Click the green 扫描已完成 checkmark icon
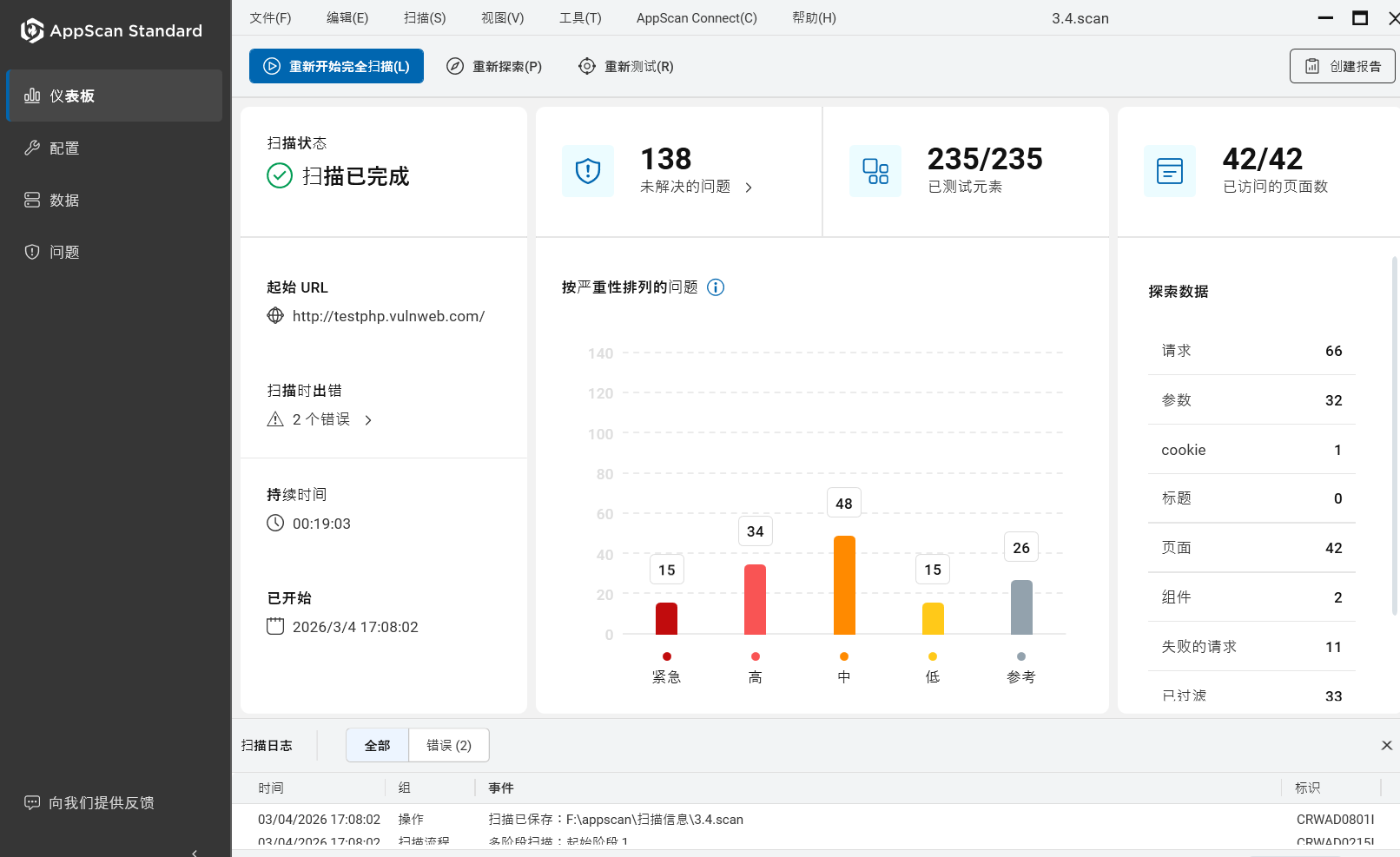The width and height of the screenshot is (1400, 857). (280, 175)
